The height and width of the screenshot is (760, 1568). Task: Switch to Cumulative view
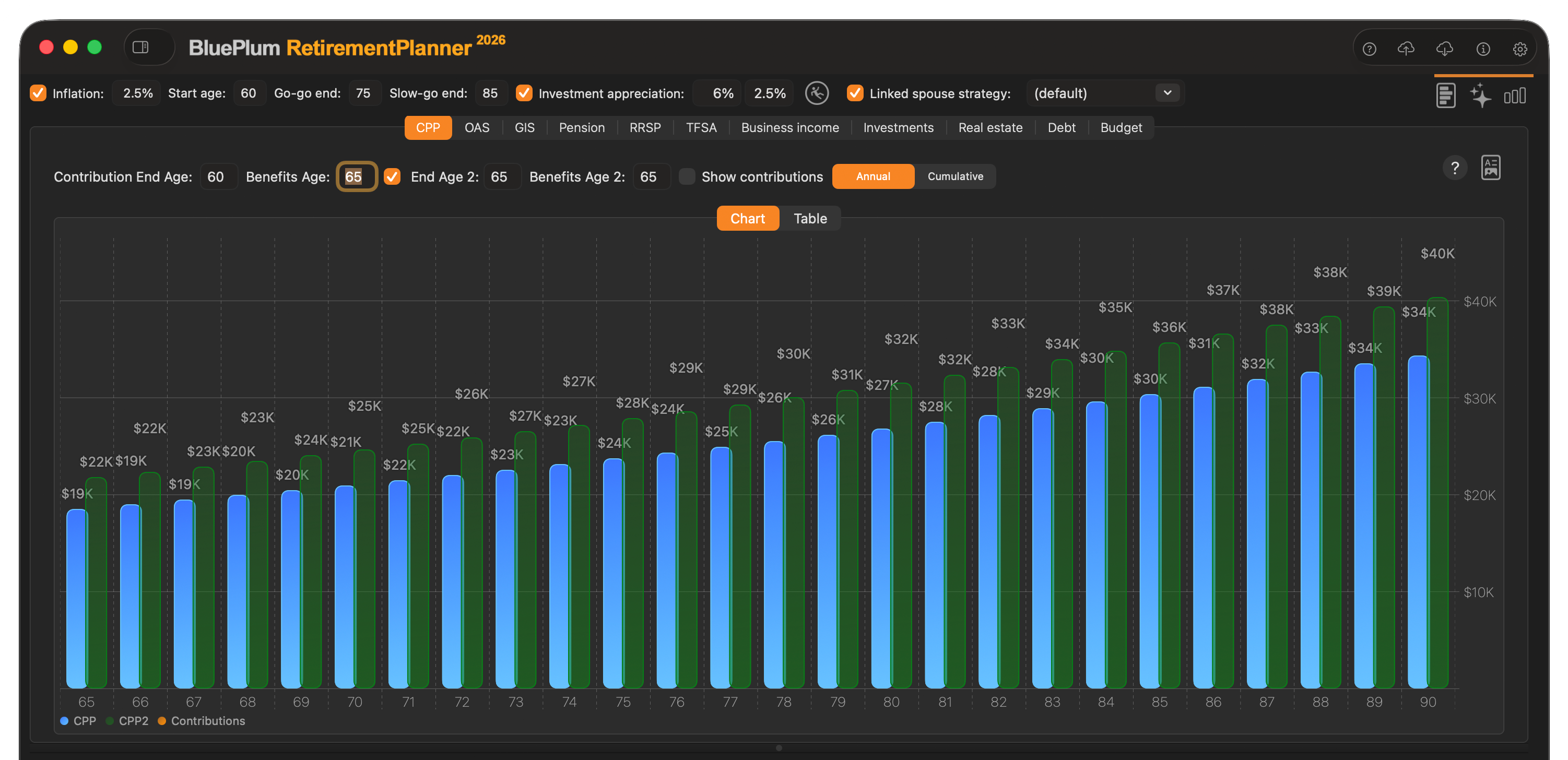click(955, 176)
